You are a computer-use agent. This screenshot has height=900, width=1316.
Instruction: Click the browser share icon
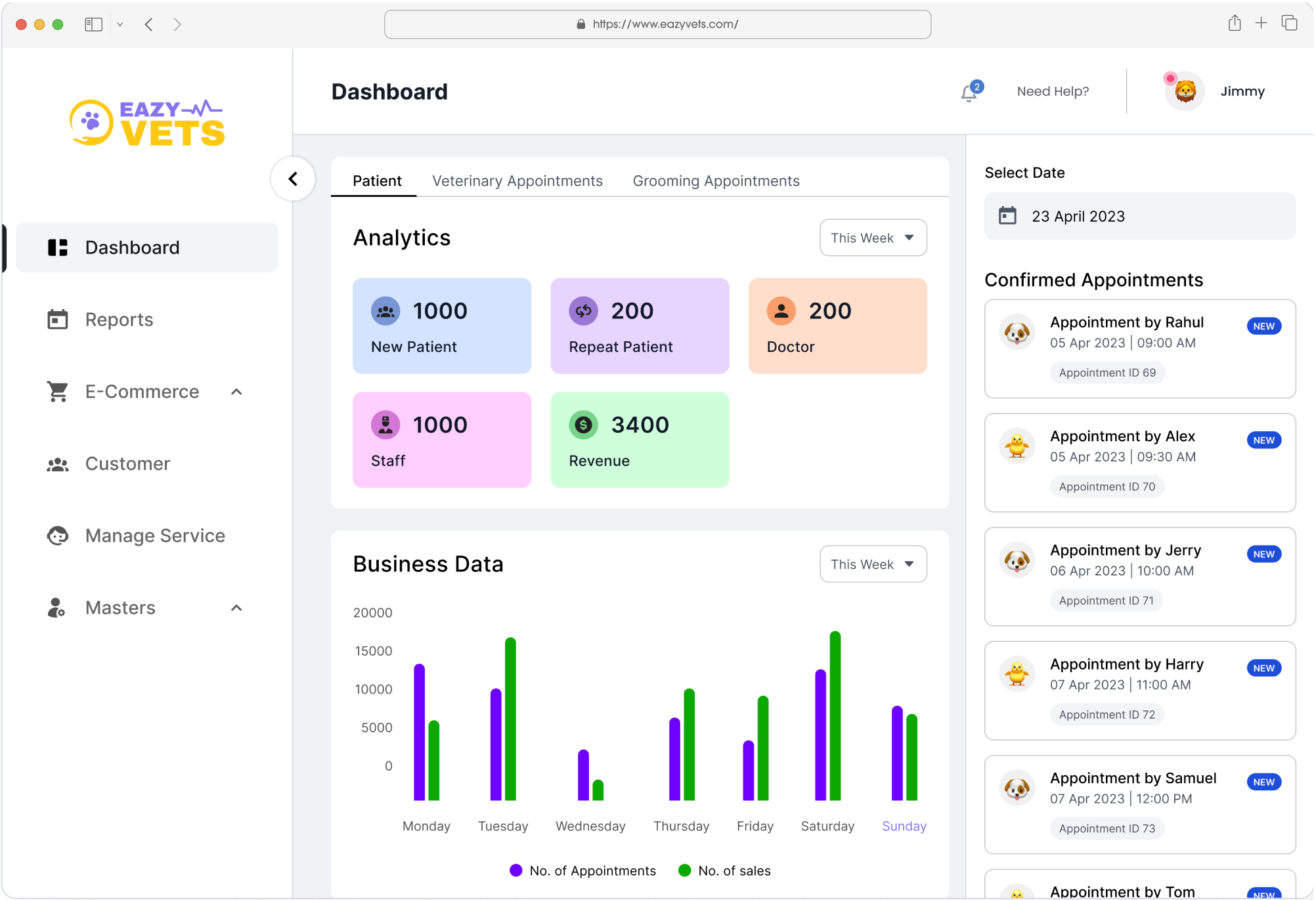[x=1235, y=23]
